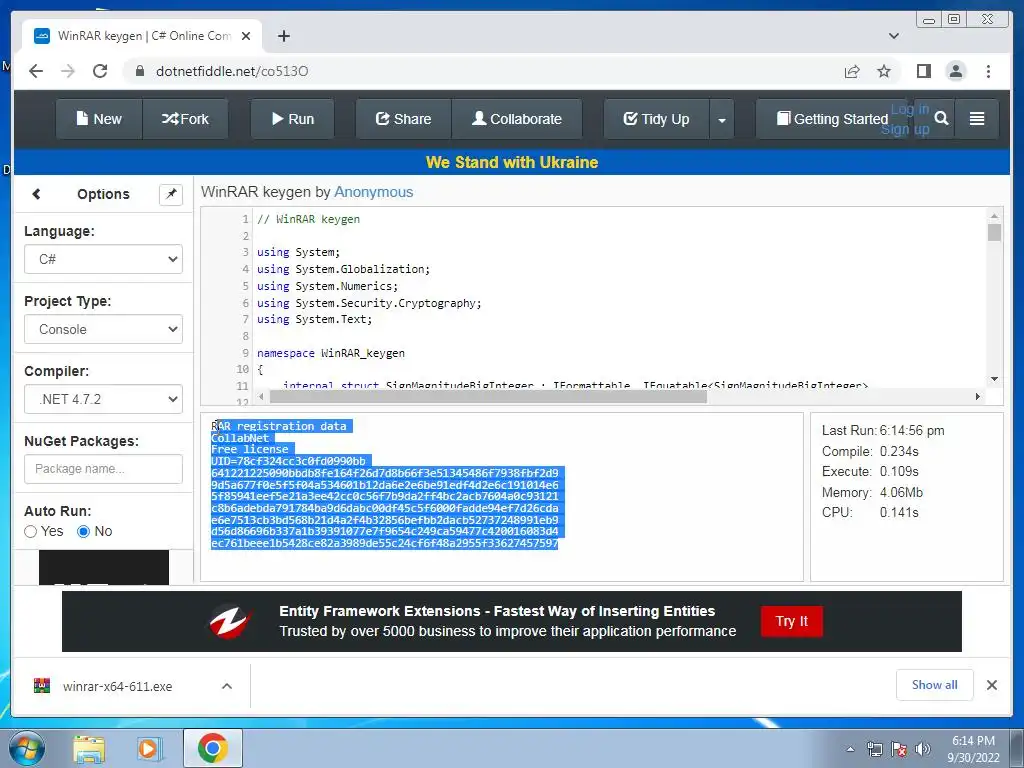1024x768 pixels.
Task: Open the Project Type dropdown
Action: tap(103, 329)
